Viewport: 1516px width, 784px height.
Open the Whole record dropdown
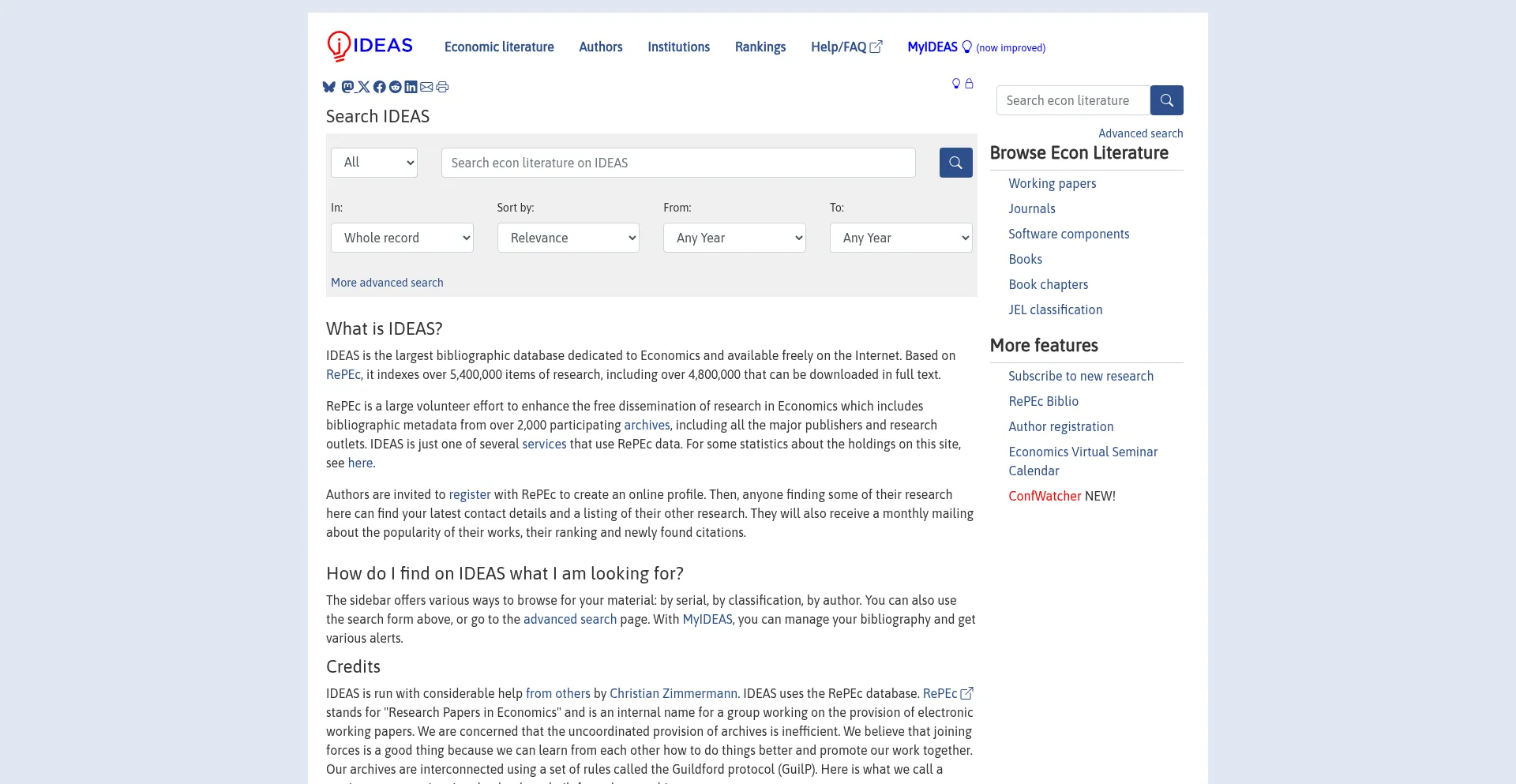tap(402, 238)
